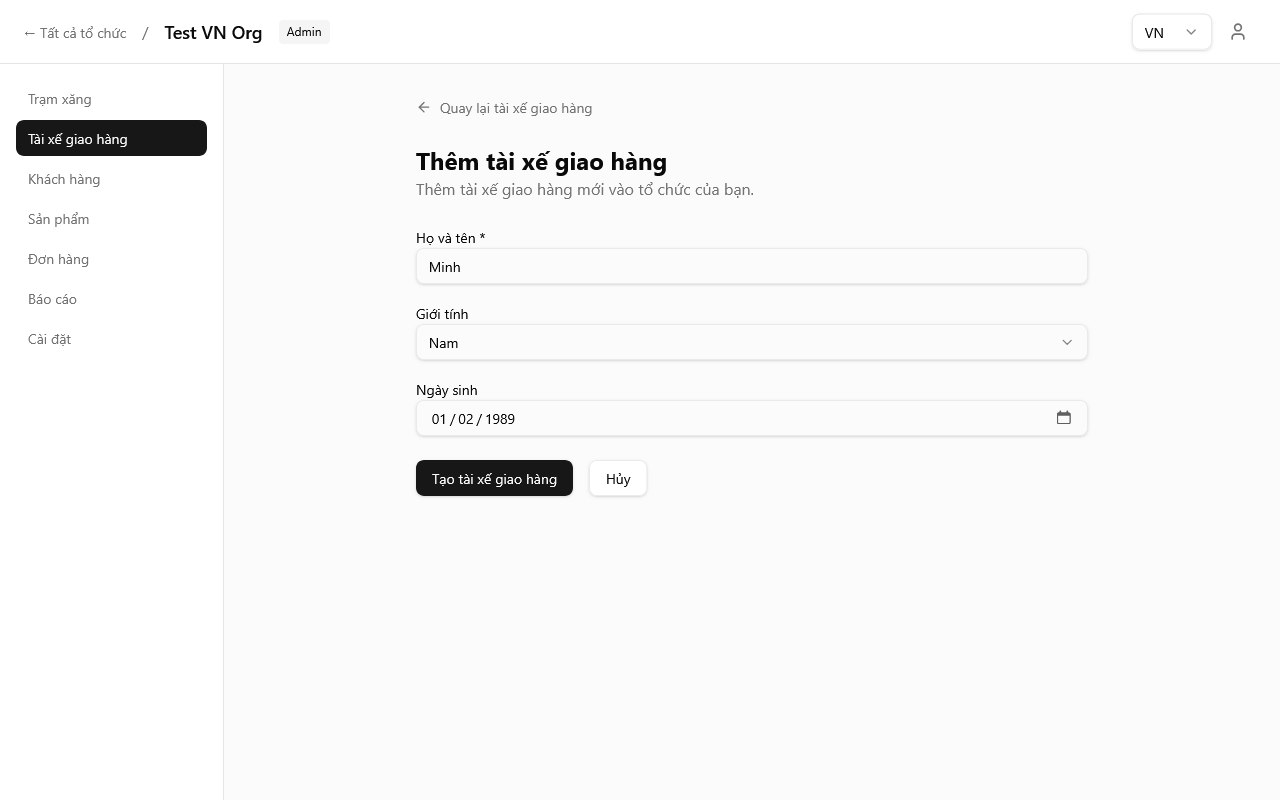Select day segment of birth date
Screen dimensions: 1280x800
439,419
